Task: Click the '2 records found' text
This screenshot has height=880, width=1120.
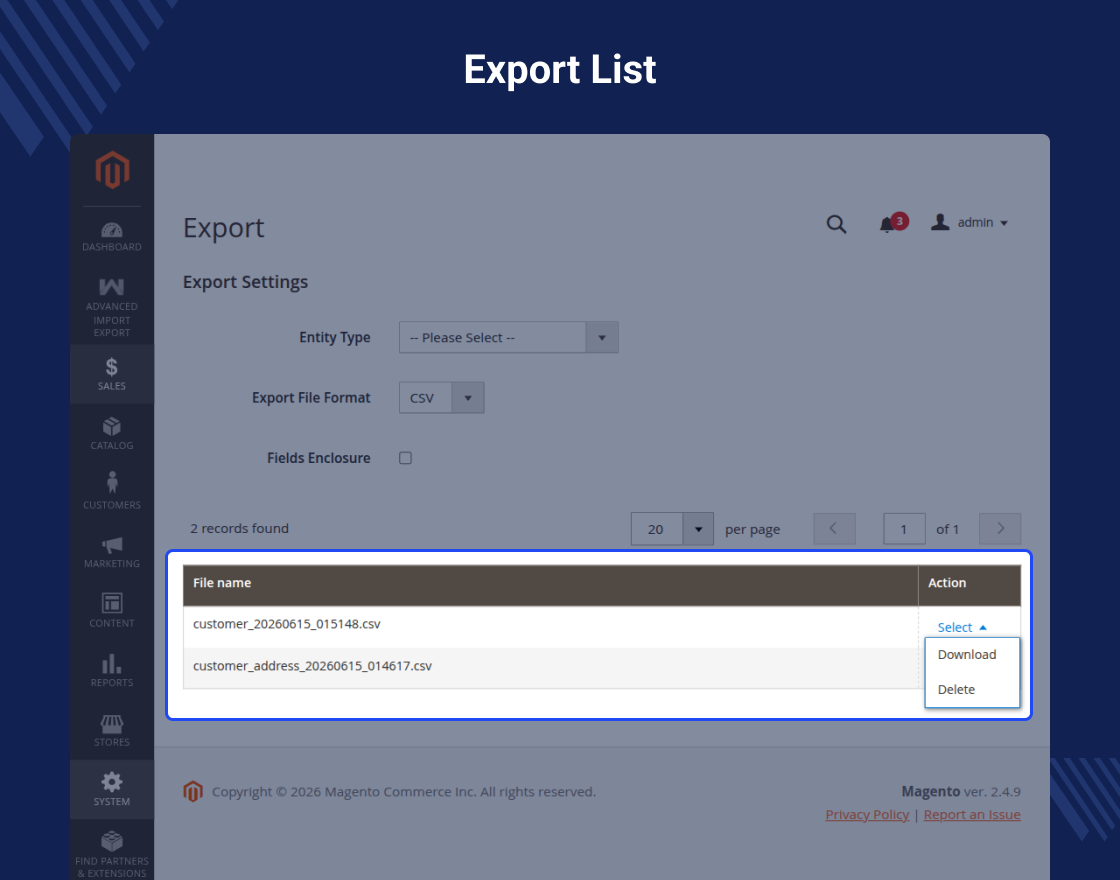Action: (239, 529)
